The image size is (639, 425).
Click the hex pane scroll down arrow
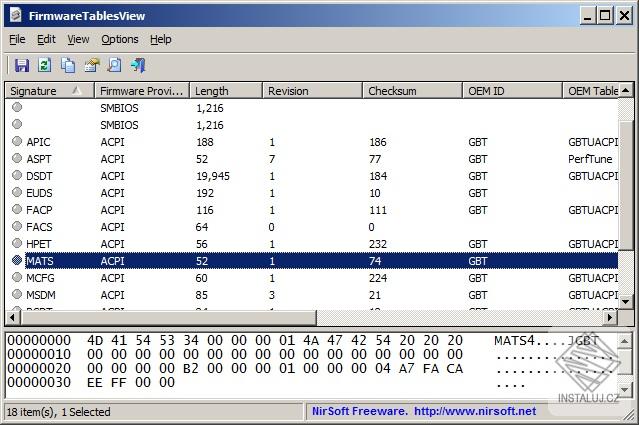625,389
